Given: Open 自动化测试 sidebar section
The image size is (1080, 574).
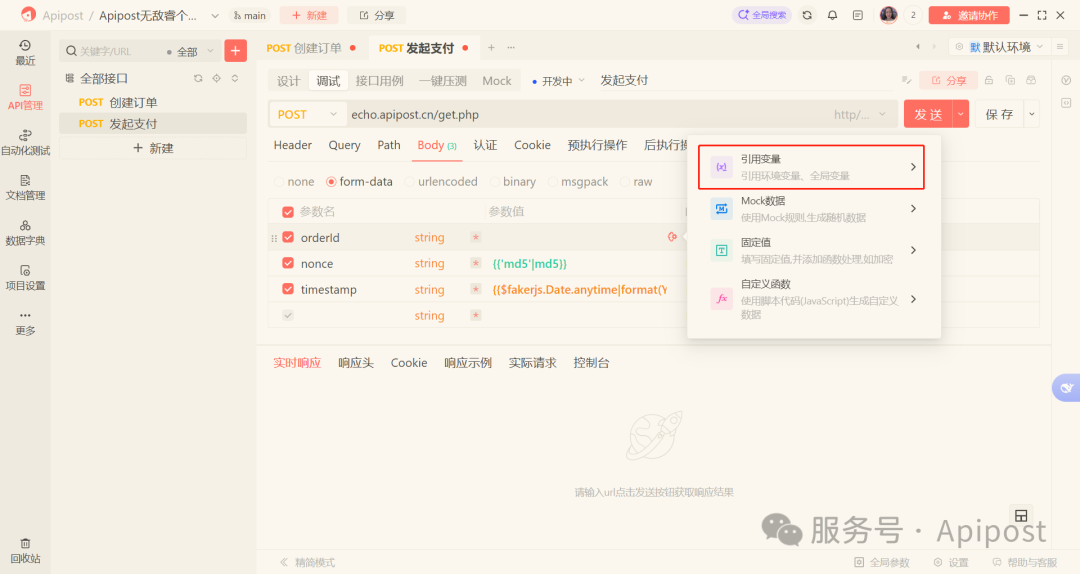Looking at the screenshot, I should (x=25, y=143).
